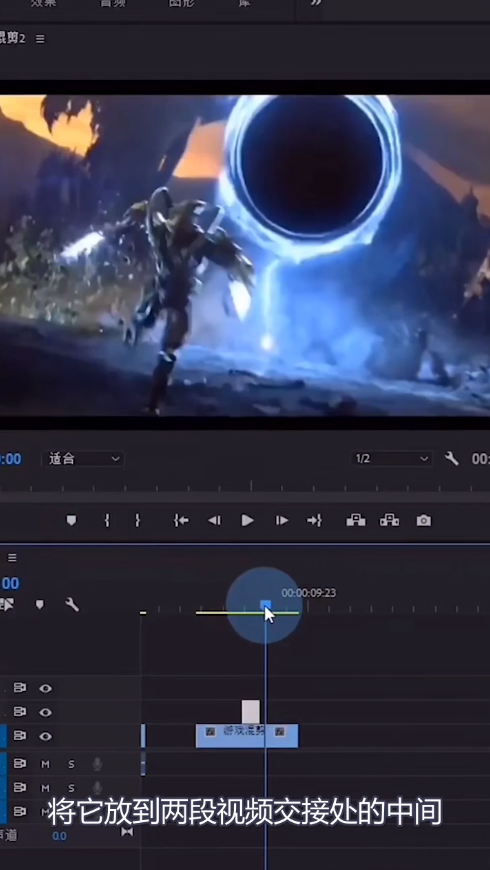Select the 游戏混剪 clip in timeline

pyautogui.click(x=247, y=736)
